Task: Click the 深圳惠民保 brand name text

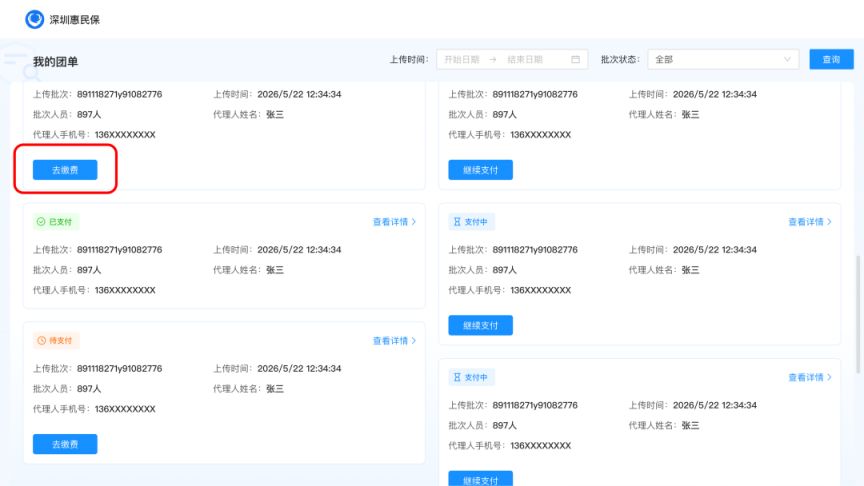Action: [75, 20]
